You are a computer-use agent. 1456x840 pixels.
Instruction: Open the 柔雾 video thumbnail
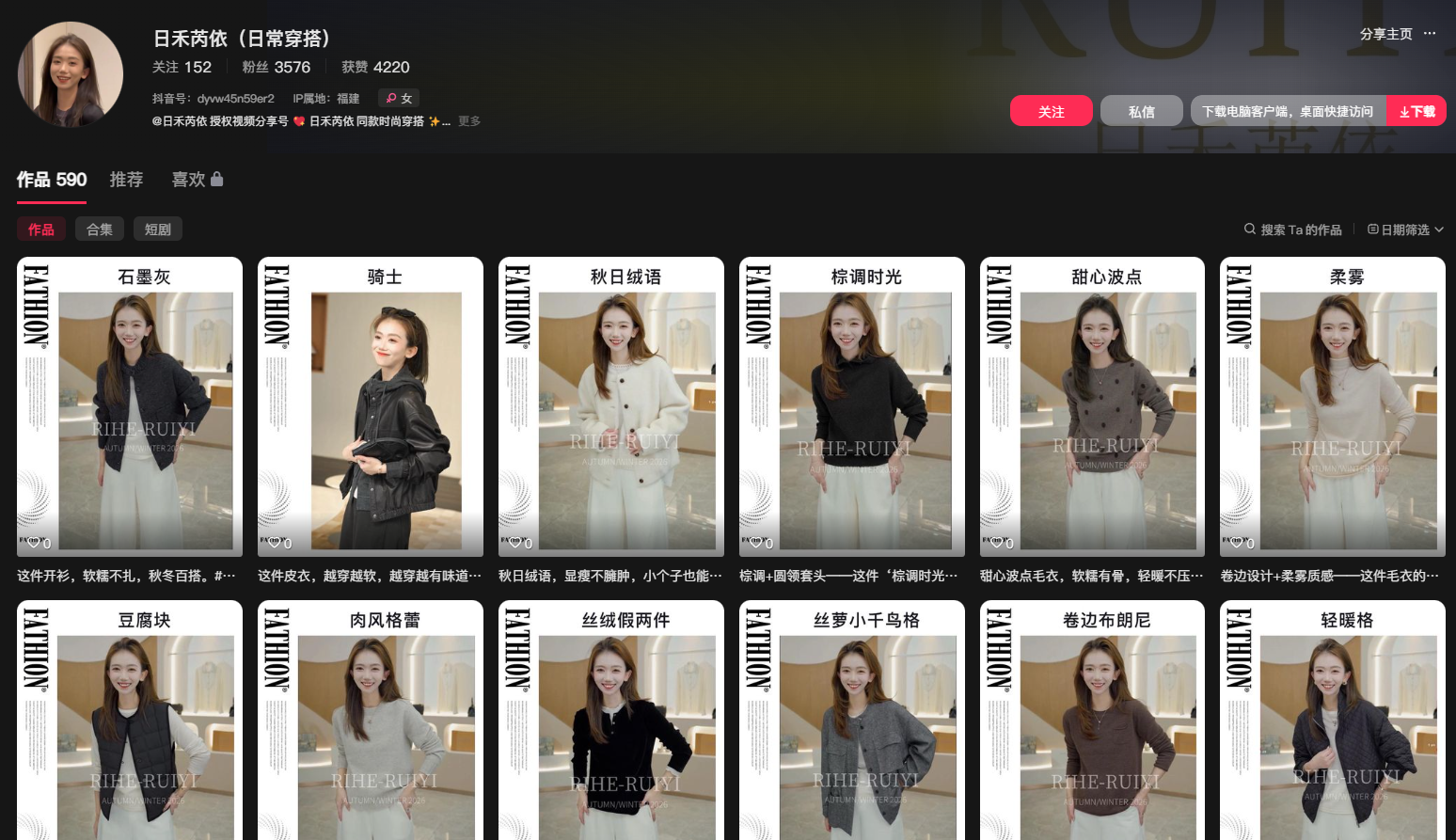(x=1333, y=406)
